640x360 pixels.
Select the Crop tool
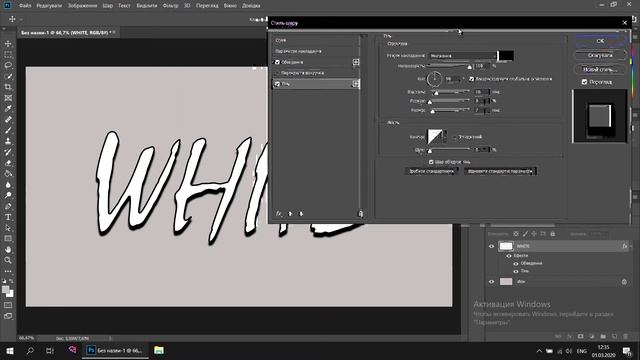[x=8, y=87]
